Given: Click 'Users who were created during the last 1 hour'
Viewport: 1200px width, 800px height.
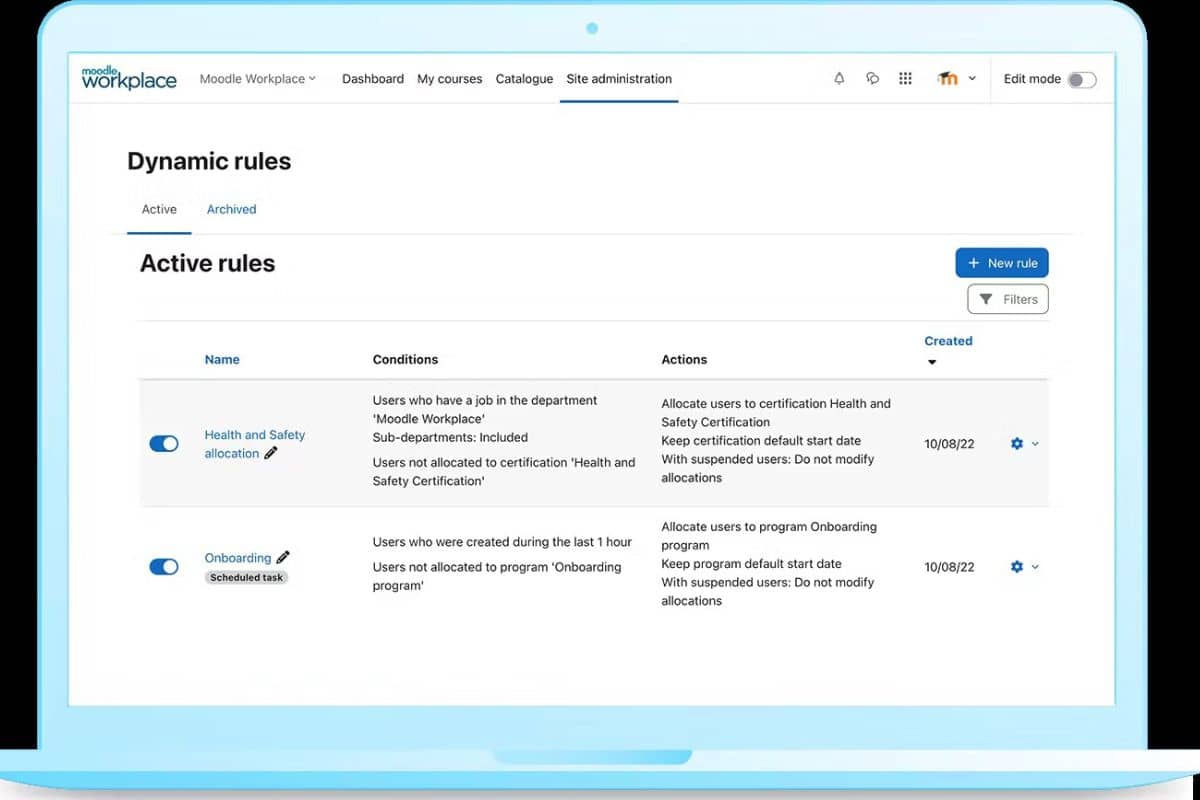Looking at the screenshot, I should pyautogui.click(x=502, y=542).
